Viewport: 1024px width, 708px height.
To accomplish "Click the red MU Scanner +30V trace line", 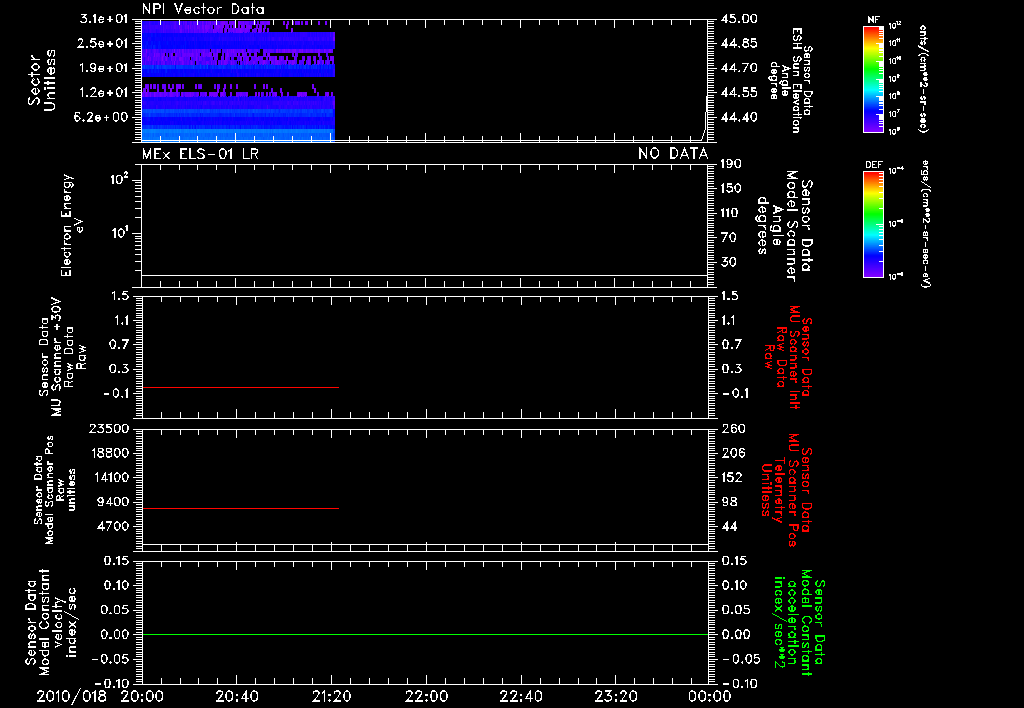I will click(240, 387).
